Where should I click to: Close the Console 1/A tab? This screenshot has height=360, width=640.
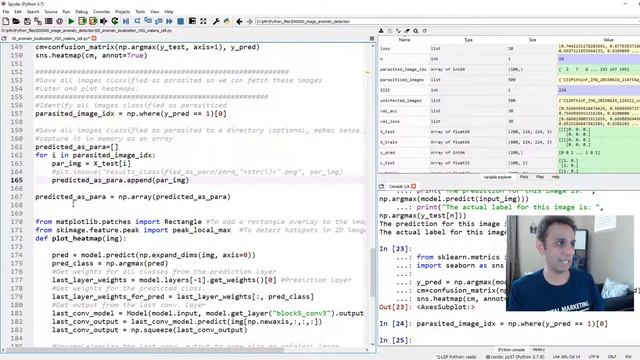point(413,186)
